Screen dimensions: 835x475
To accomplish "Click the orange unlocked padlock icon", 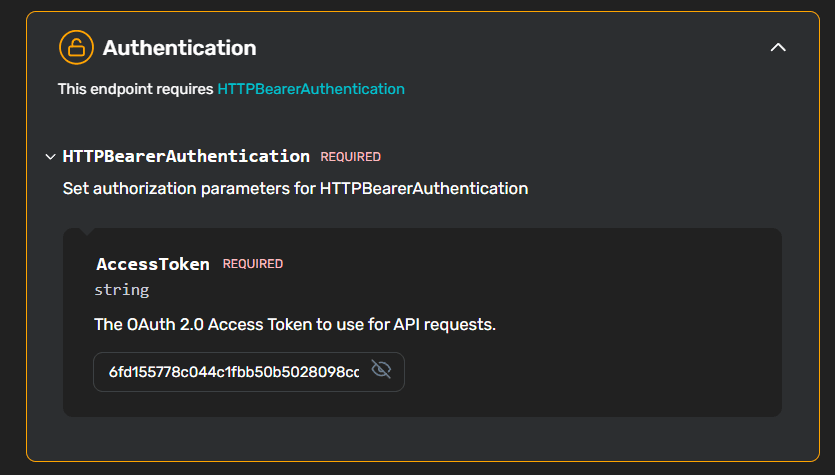I will 76,47.
